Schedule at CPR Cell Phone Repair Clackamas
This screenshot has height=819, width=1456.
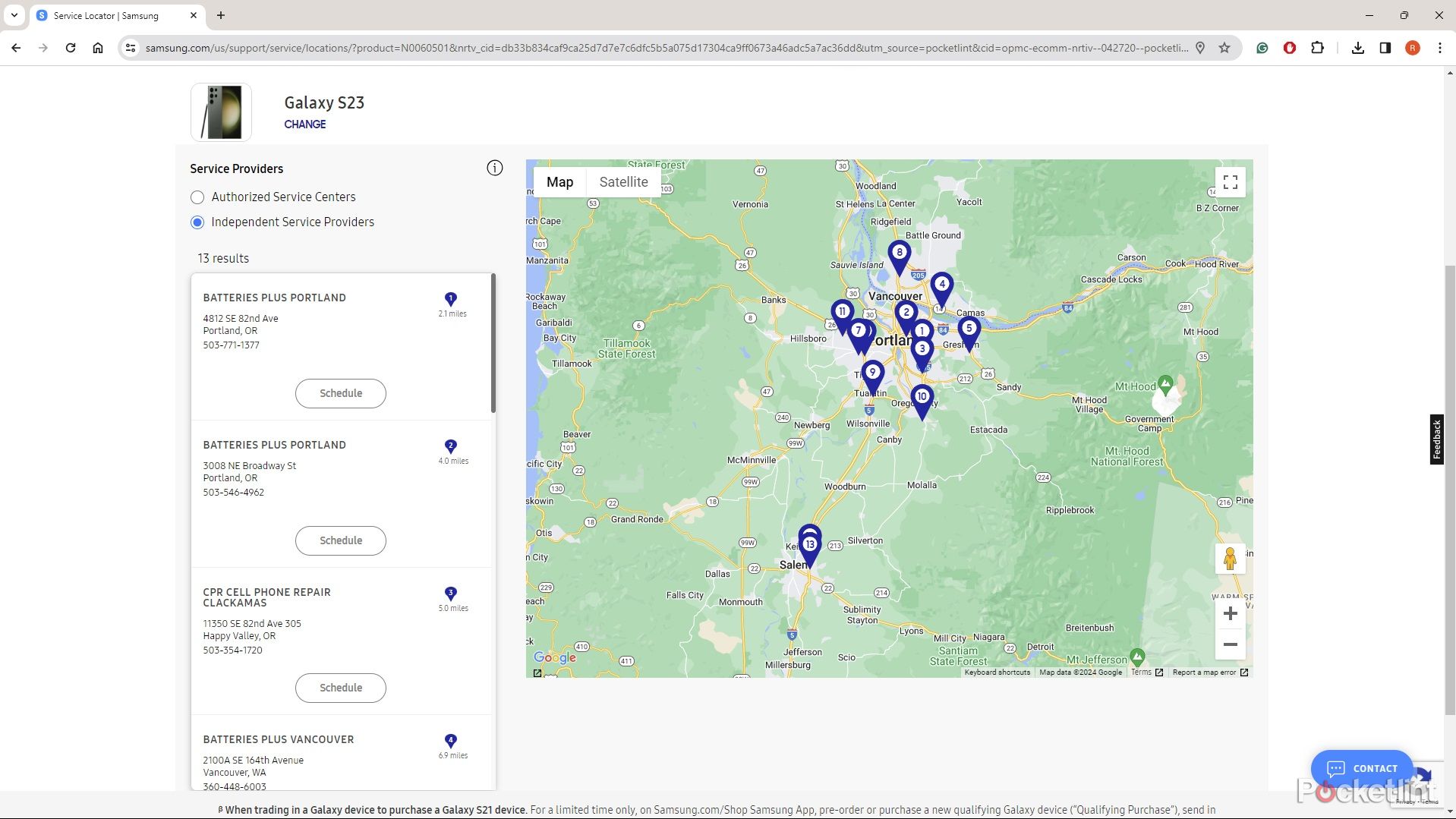tap(341, 688)
